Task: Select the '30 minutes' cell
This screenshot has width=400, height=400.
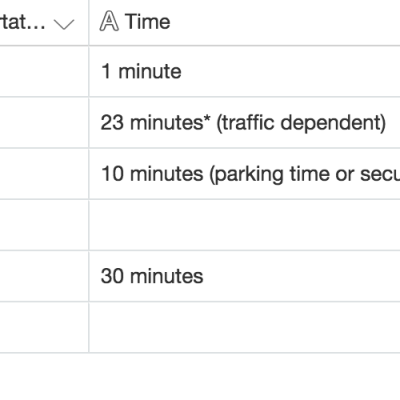Action: (x=245, y=276)
